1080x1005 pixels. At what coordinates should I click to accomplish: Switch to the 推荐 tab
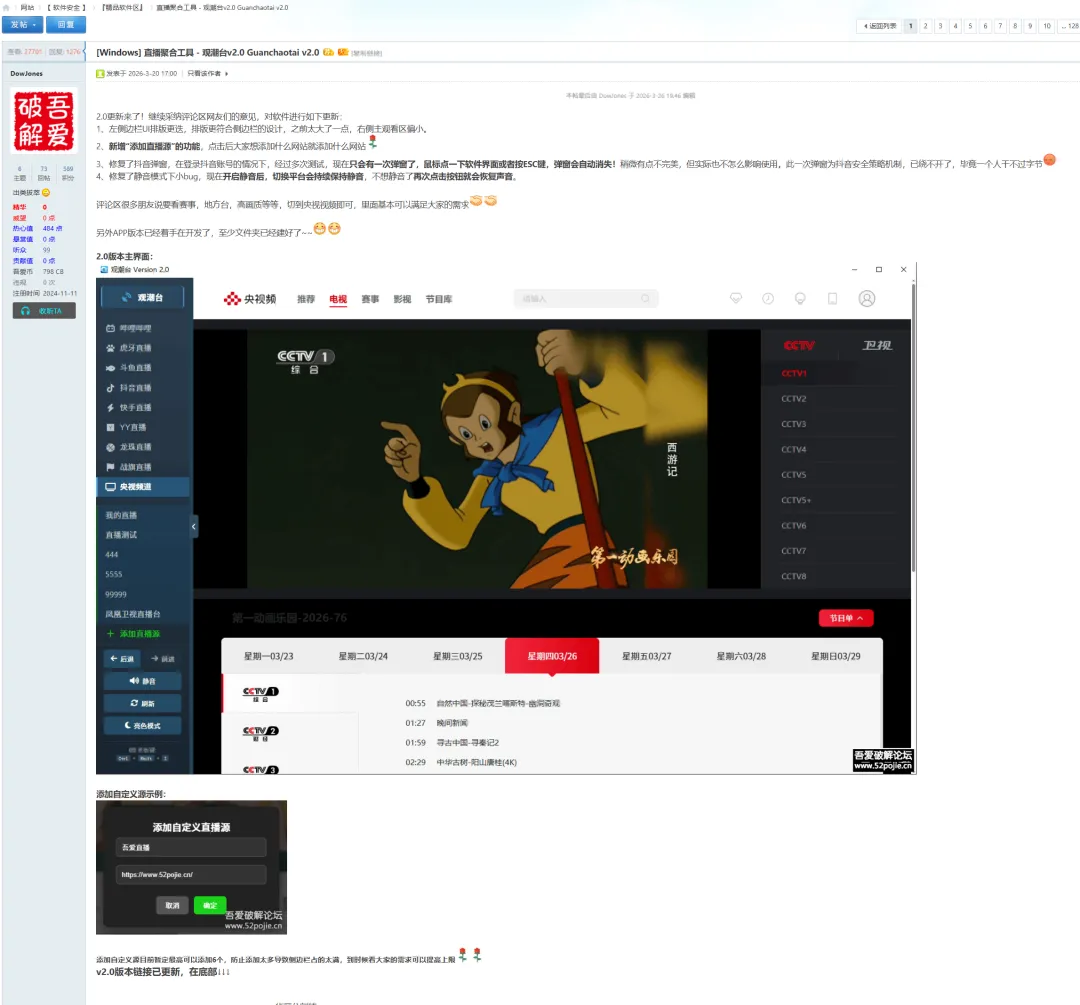point(306,299)
